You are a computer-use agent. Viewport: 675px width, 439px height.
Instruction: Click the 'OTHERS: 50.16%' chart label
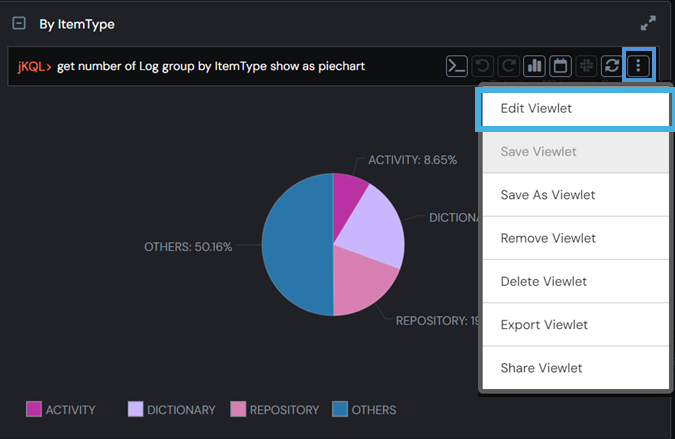pyautogui.click(x=188, y=247)
